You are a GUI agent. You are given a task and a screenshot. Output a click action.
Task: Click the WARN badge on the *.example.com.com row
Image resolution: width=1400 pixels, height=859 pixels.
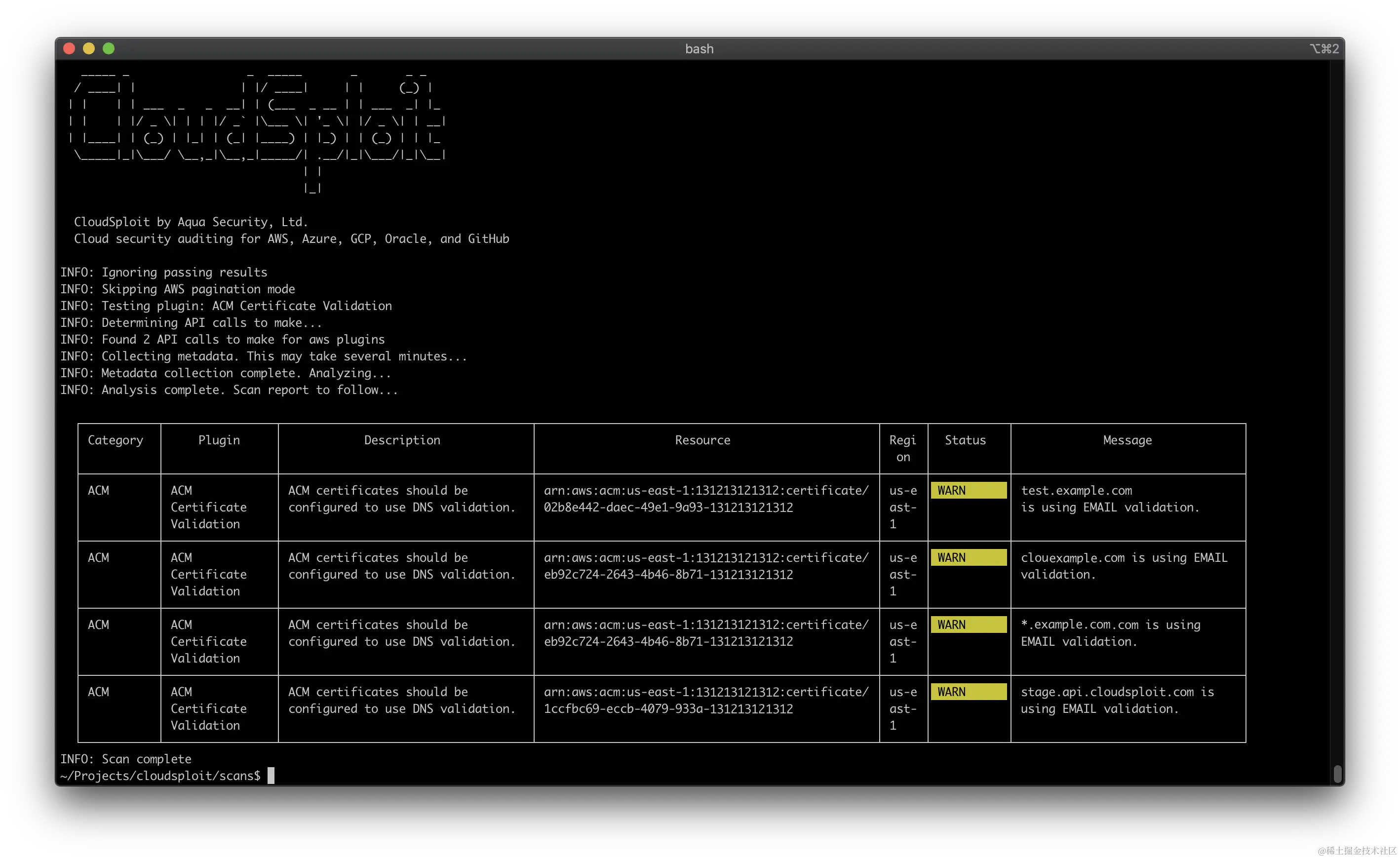tap(968, 625)
